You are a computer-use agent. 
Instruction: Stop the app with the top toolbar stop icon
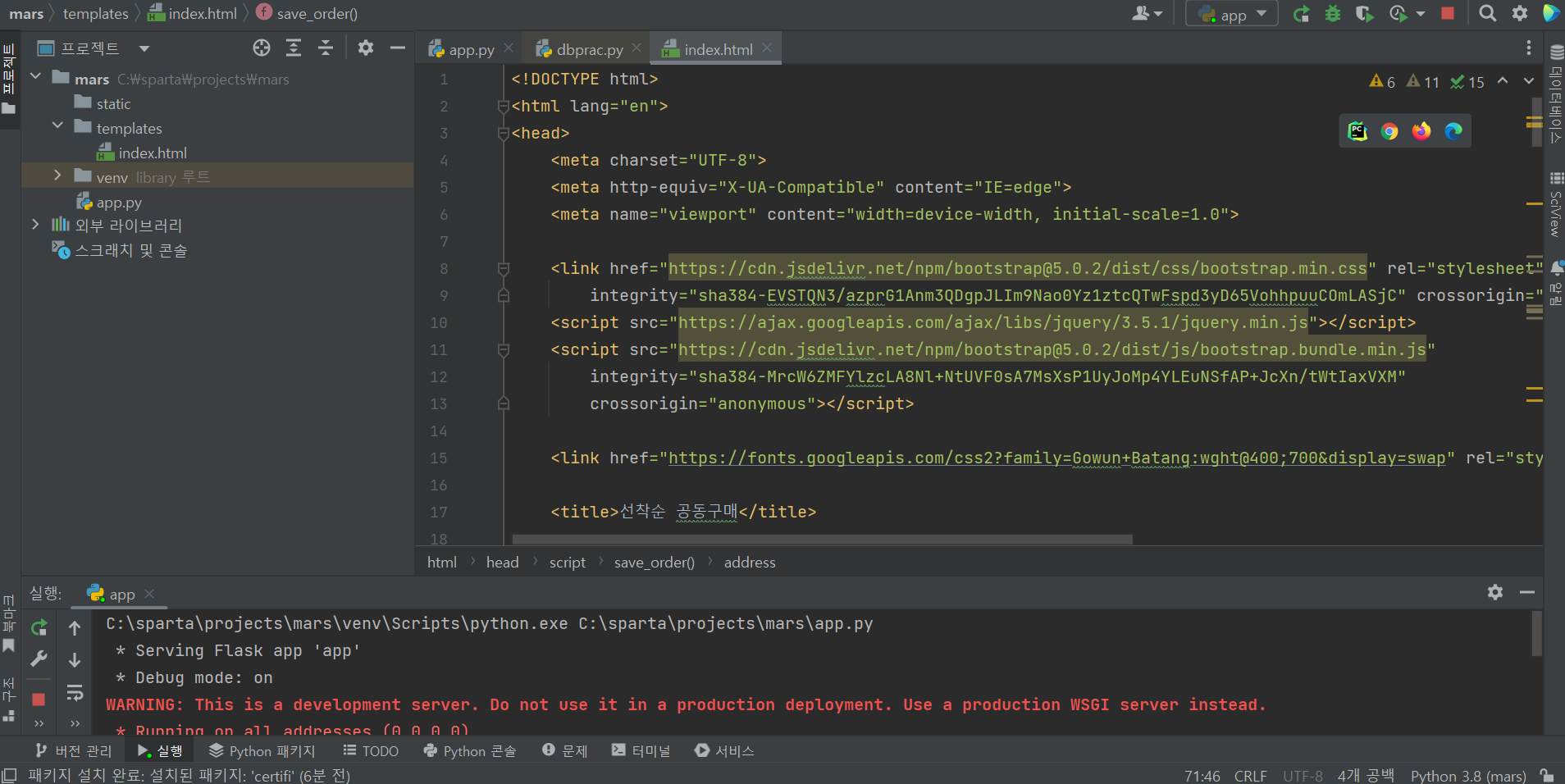[1448, 14]
